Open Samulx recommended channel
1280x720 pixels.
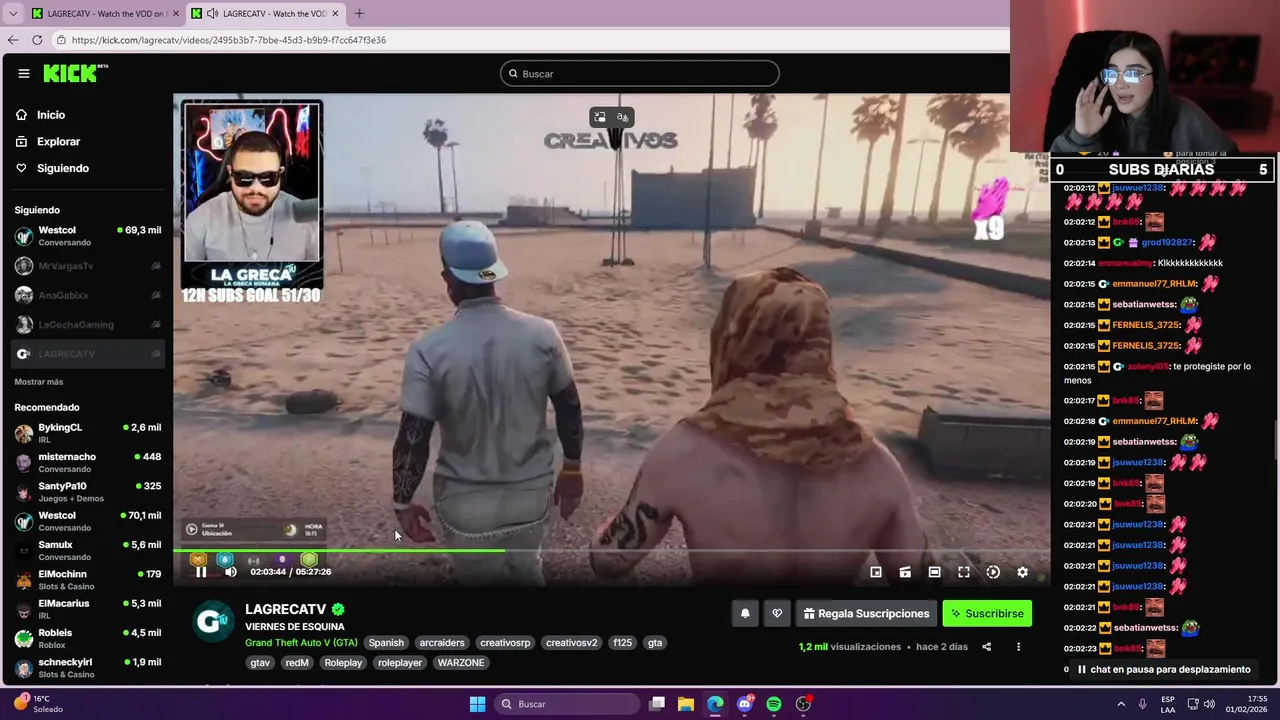pos(88,550)
